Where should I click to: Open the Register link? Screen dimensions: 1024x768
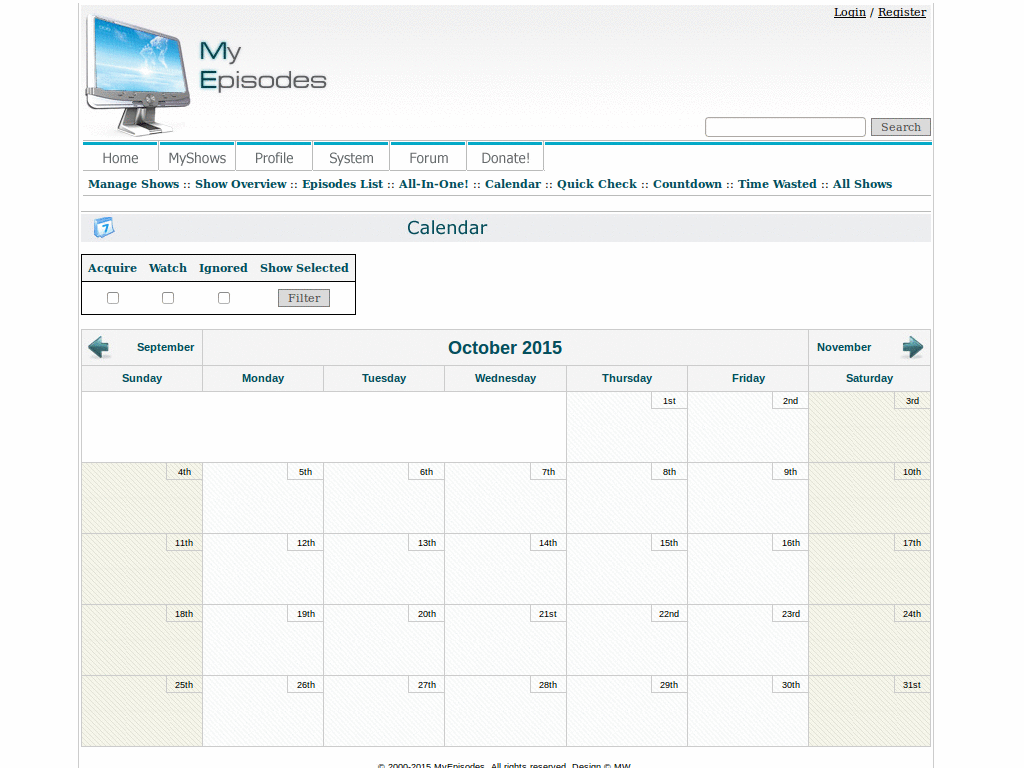pyautogui.click(x=902, y=12)
